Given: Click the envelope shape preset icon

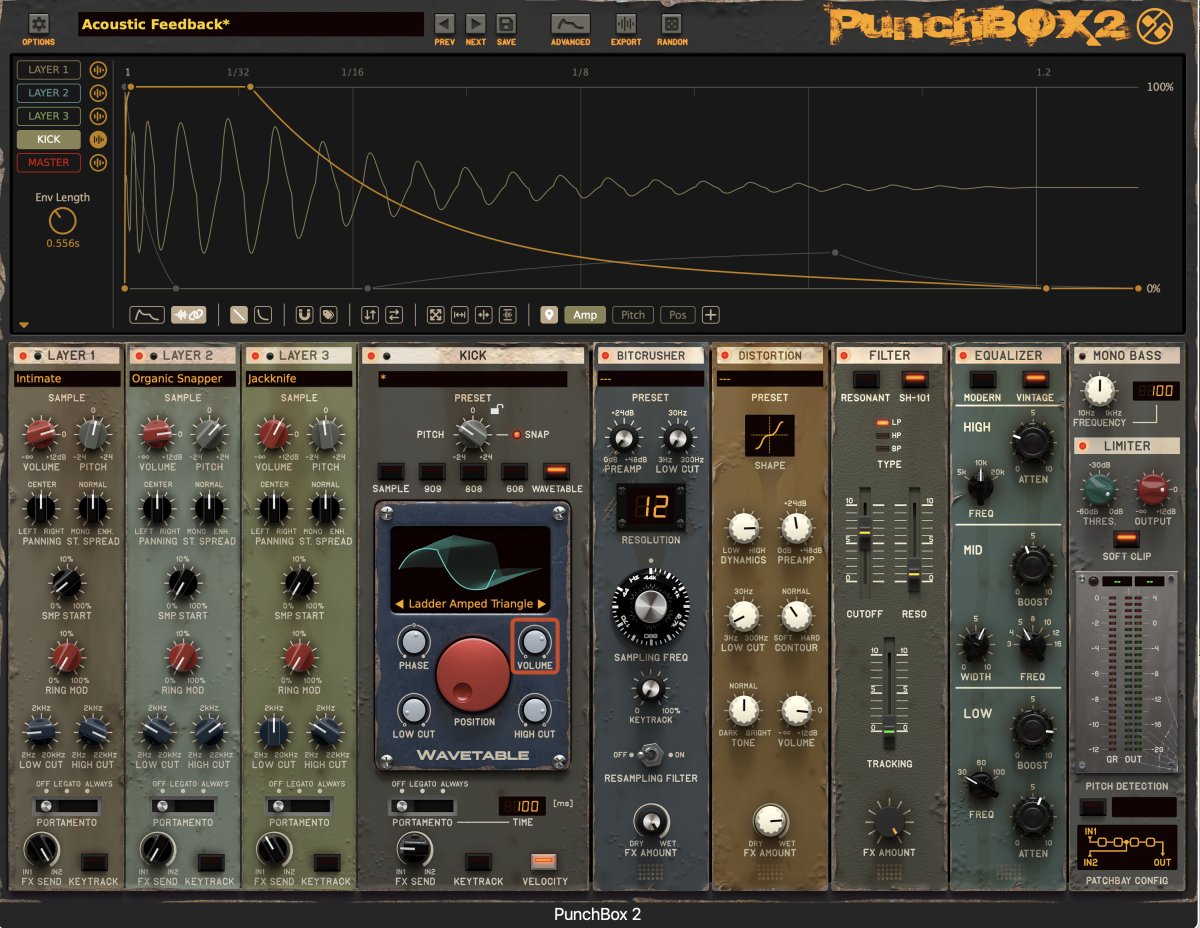Looking at the screenshot, I should [x=147, y=315].
